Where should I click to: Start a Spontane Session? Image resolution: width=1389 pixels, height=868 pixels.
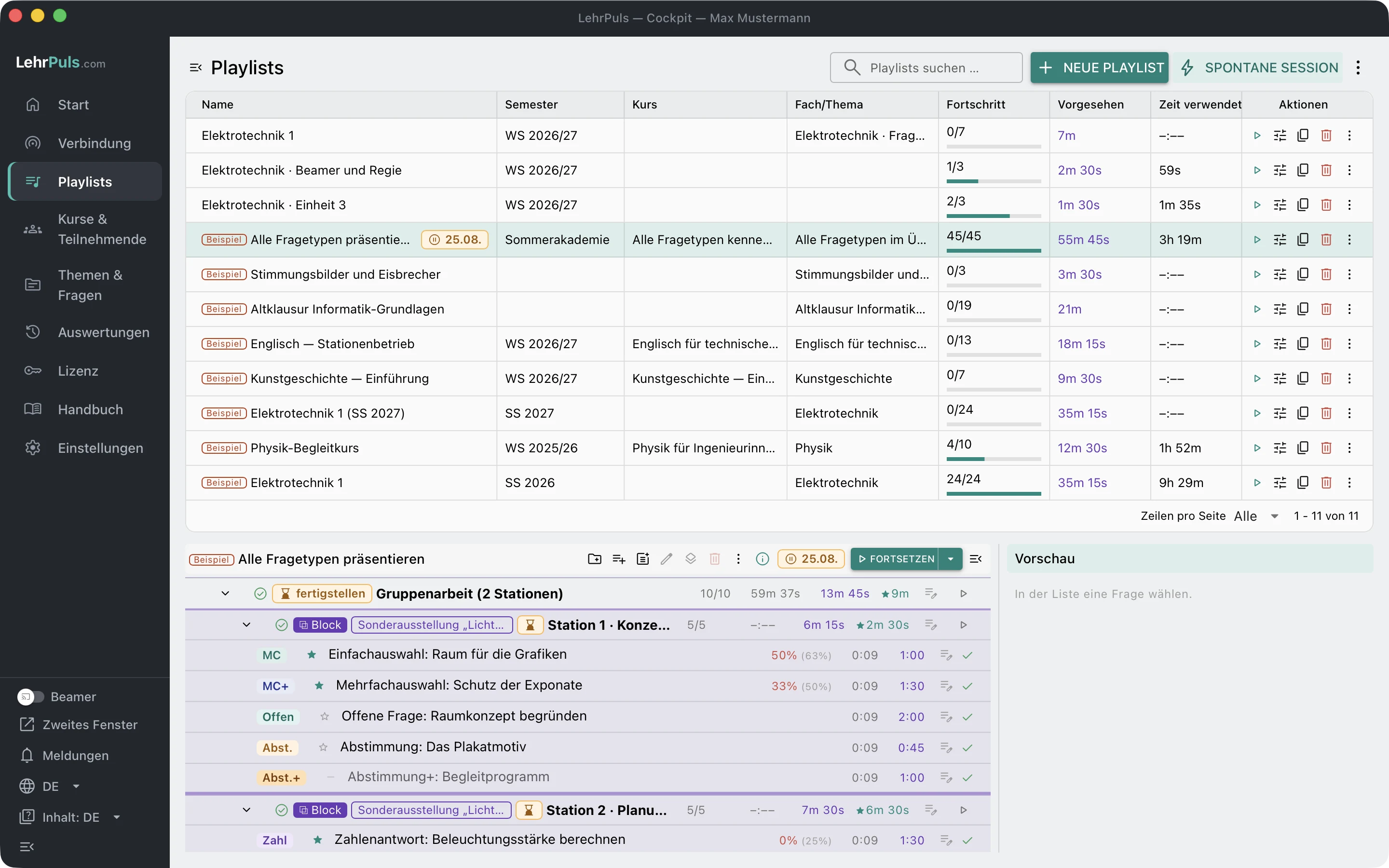click(x=1258, y=68)
